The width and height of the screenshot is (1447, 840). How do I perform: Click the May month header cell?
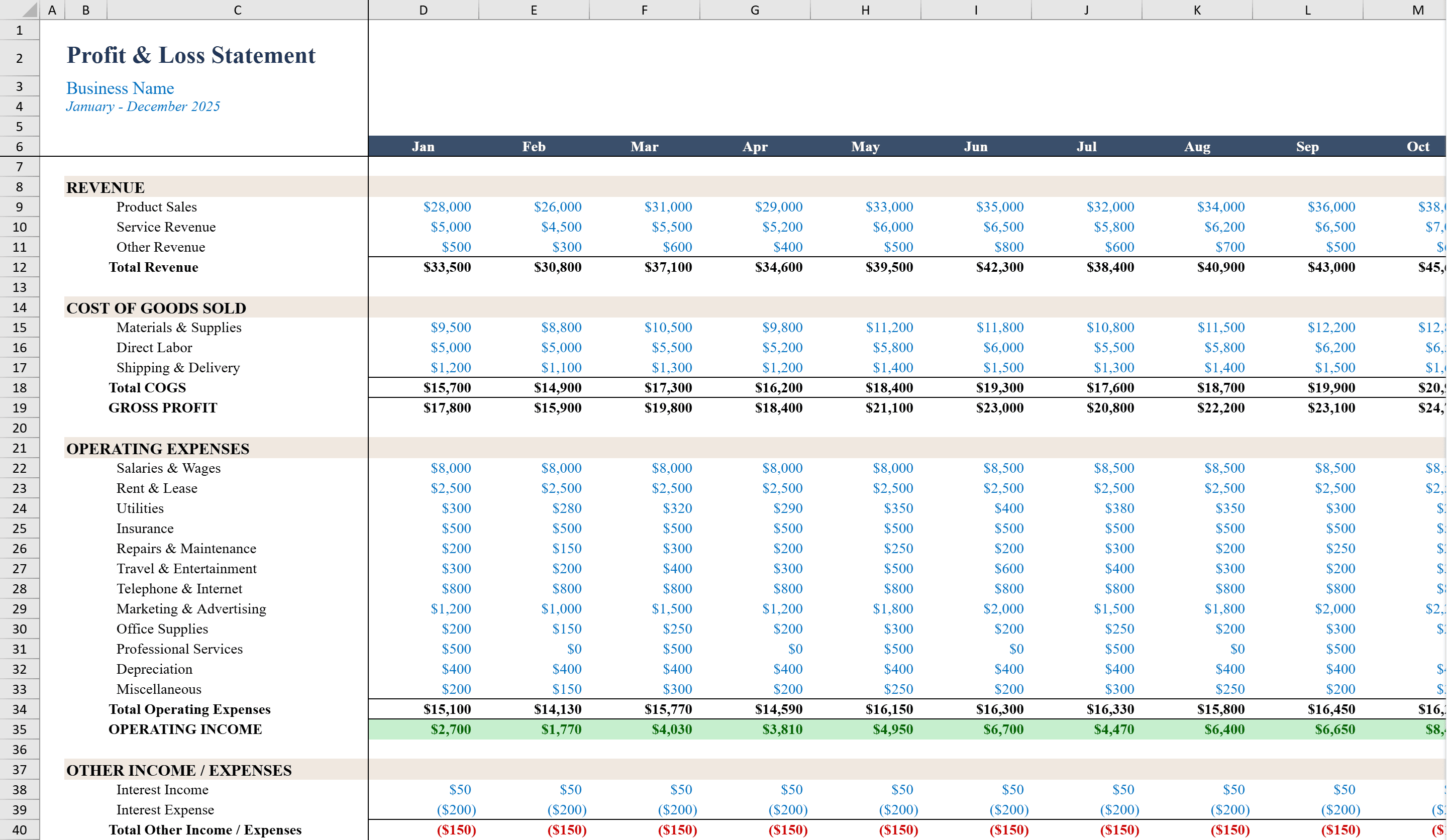pyautogui.click(x=865, y=146)
